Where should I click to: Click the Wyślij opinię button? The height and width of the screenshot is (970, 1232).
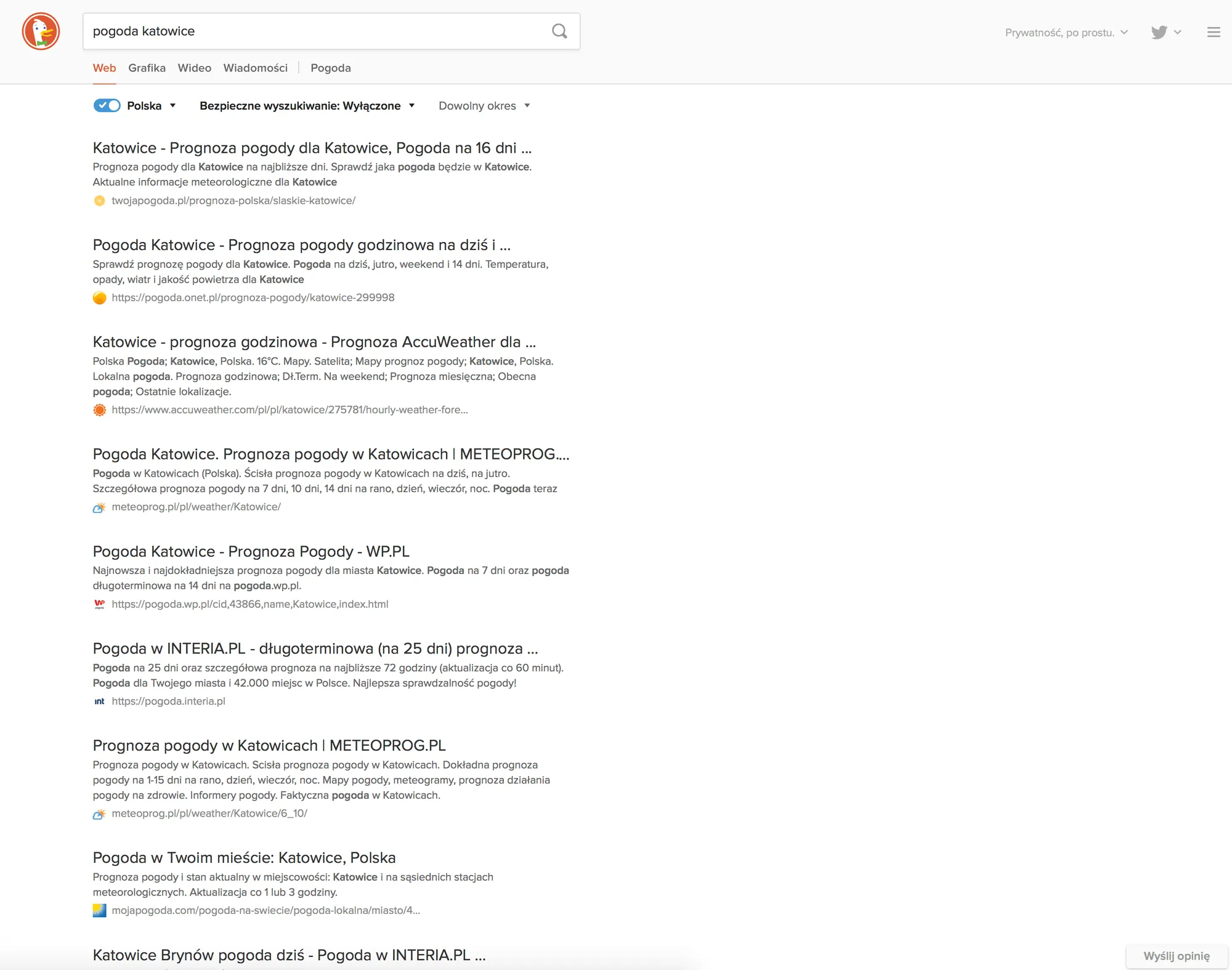(x=1177, y=956)
